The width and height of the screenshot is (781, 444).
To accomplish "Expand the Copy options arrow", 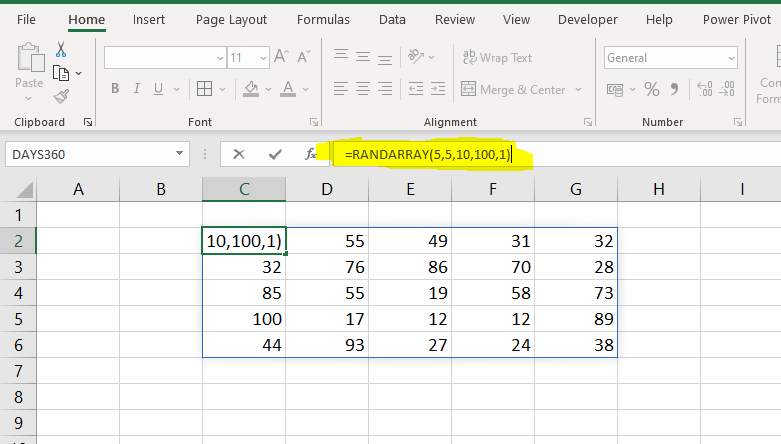I will [79, 74].
